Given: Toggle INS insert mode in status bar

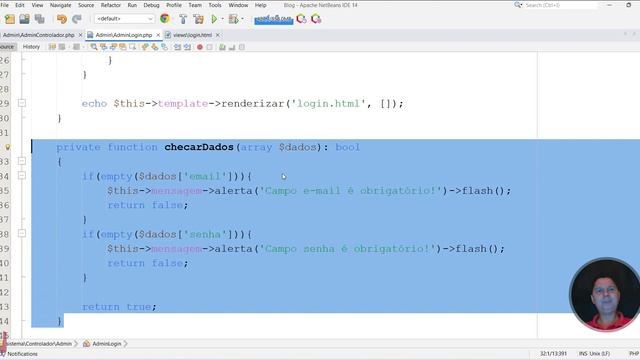Looking at the screenshot, I should click(x=582, y=353).
